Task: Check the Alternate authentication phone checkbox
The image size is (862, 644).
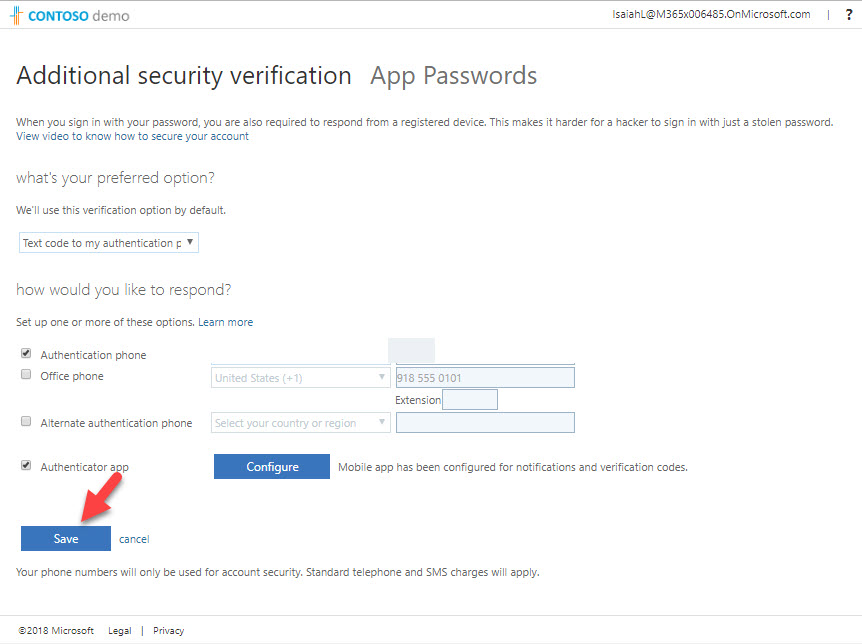Action: 26,422
